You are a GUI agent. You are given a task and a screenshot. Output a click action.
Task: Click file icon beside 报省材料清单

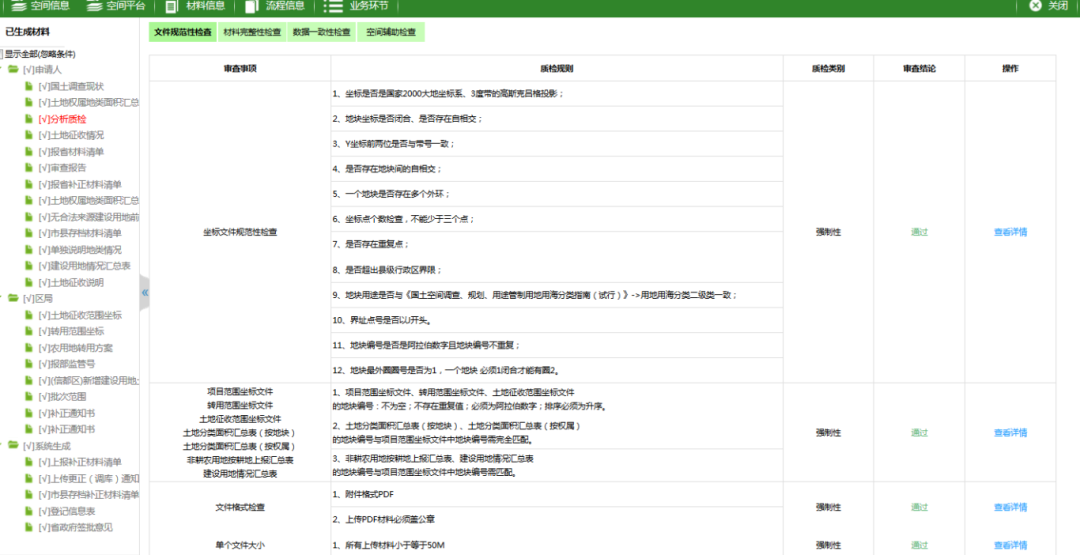point(29,151)
